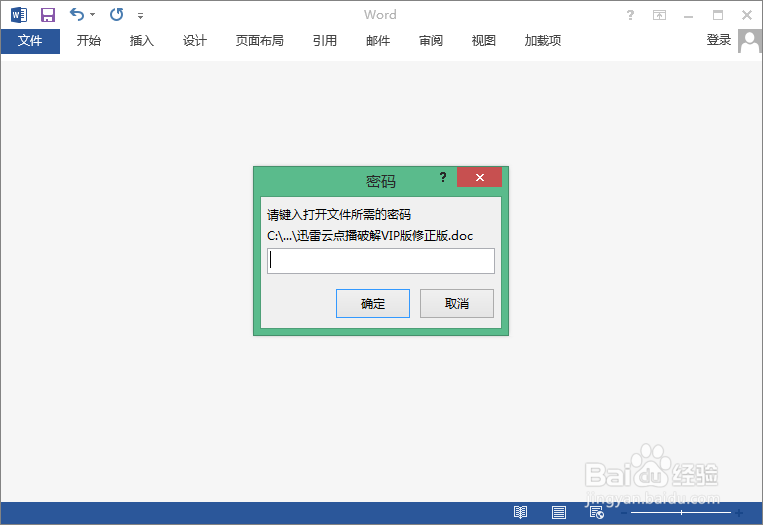The image size is (763, 525).
Task: Click the password dialog help question mark
Action: click(x=443, y=177)
